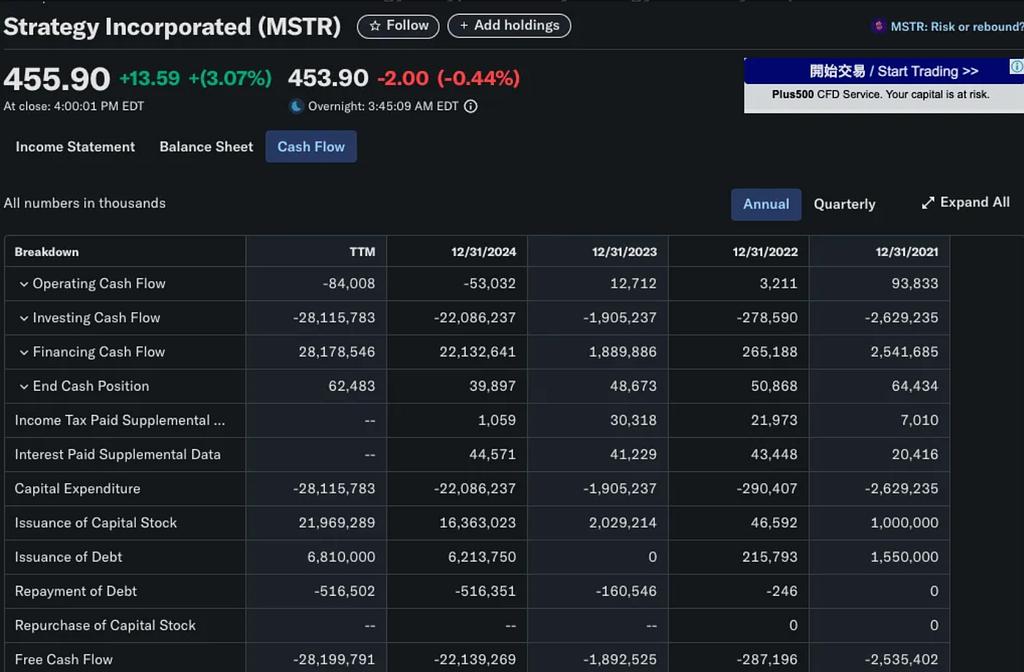1024x672 pixels.
Task: Click the Strategy Incorporated (MSTR) title
Action: point(172,27)
